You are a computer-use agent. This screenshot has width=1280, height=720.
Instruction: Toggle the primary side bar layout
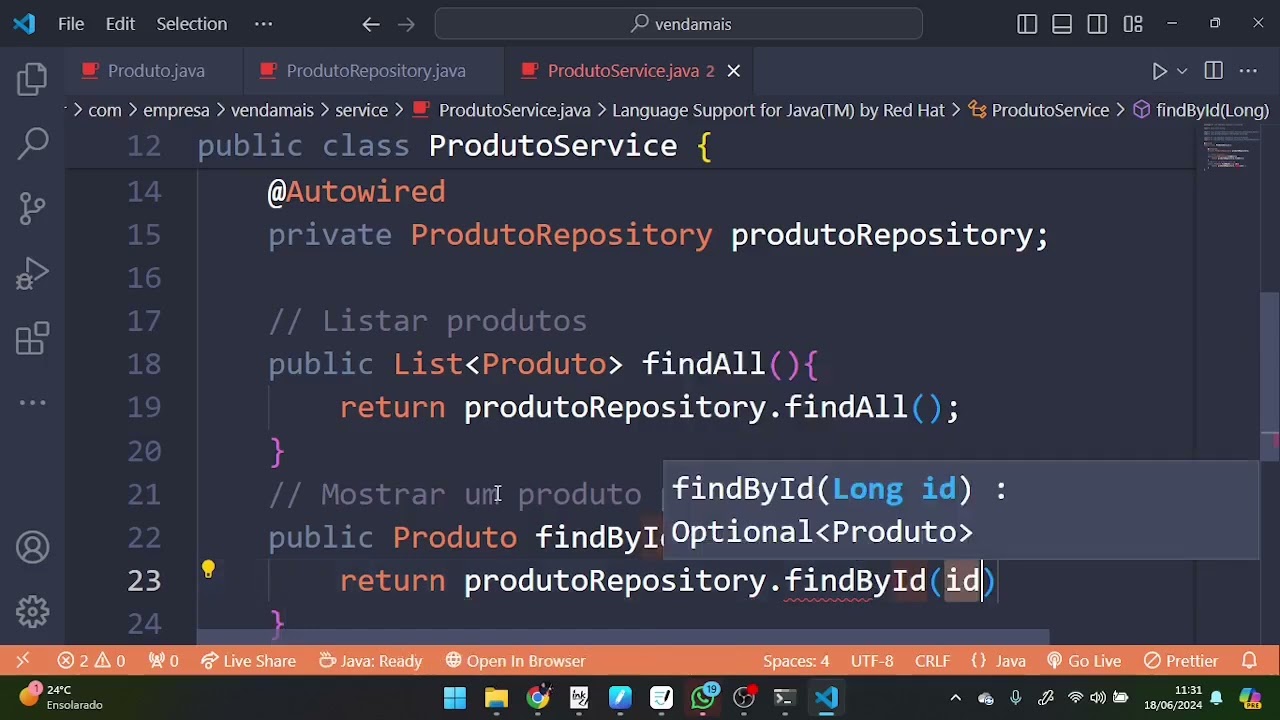(1027, 24)
